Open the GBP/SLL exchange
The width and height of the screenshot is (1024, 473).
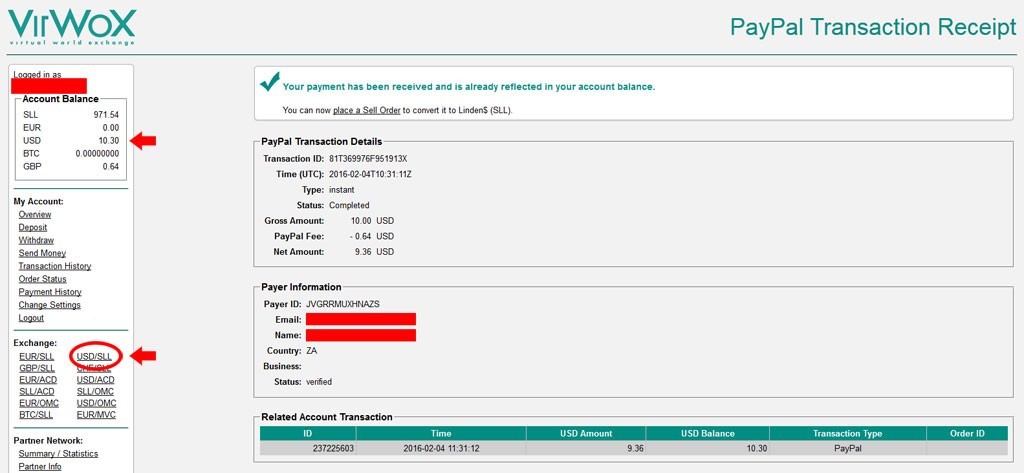37,368
